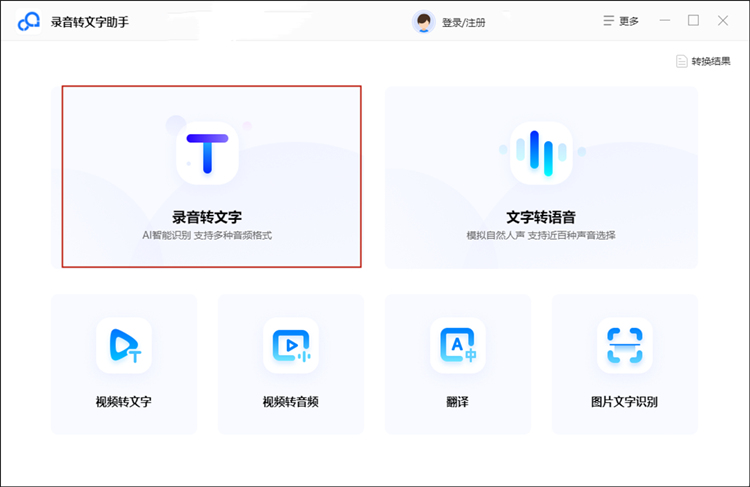Select the 录音转文字 card title
This screenshot has width=750, height=487.
pos(207,217)
